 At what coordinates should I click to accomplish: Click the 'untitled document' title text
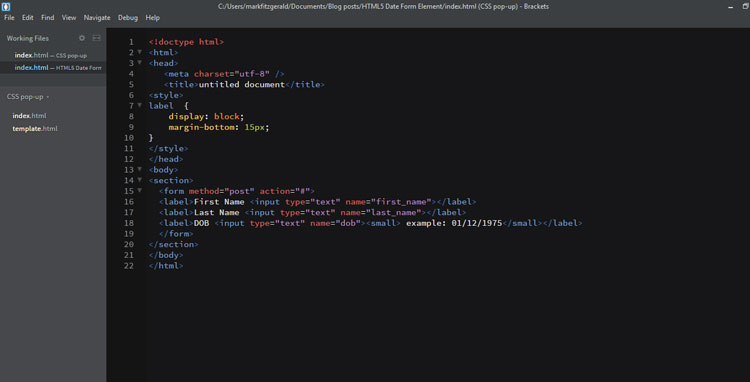(x=242, y=85)
